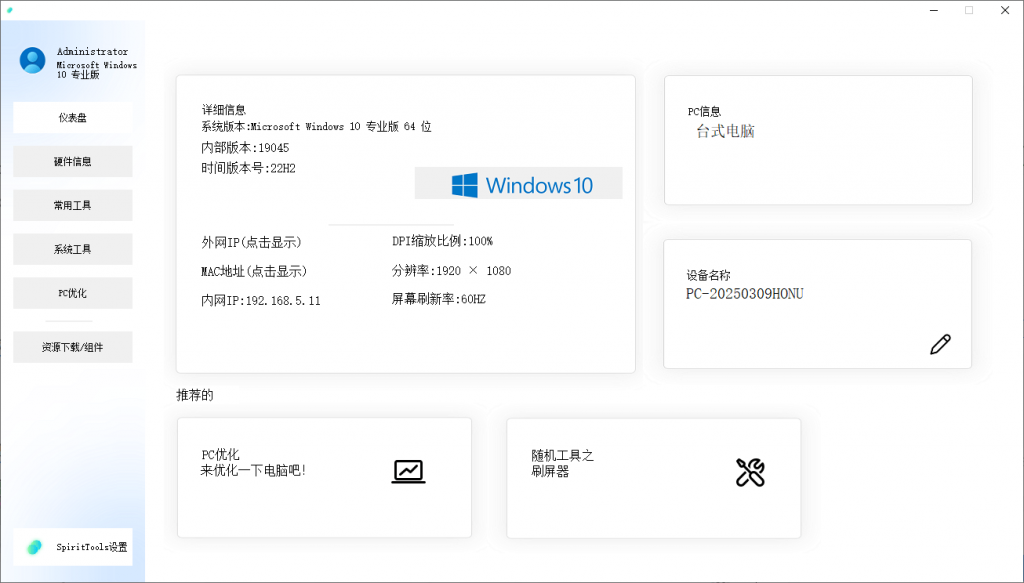Open the 资源下载/组件 page
This screenshot has width=1024, height=583.
[72, 347]
